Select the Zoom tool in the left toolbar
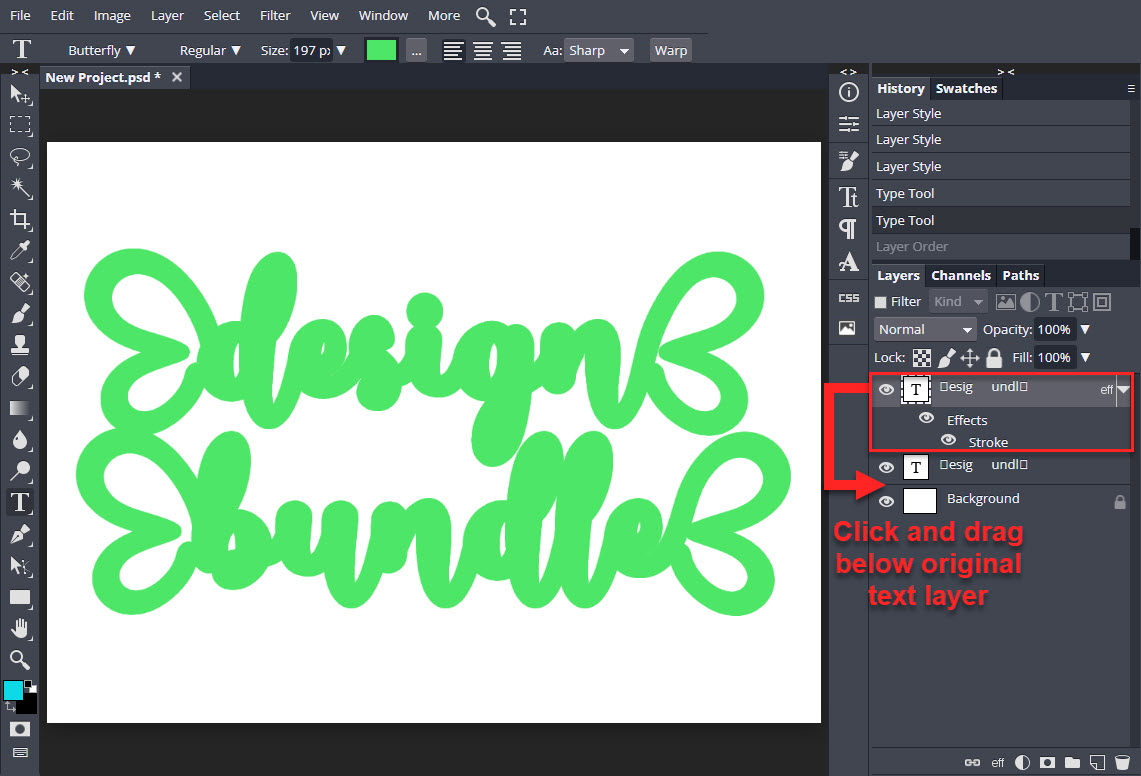Image resolution: width=1141 pixels, height=776 pixels. pyautogui.click(x=20, y=660)
